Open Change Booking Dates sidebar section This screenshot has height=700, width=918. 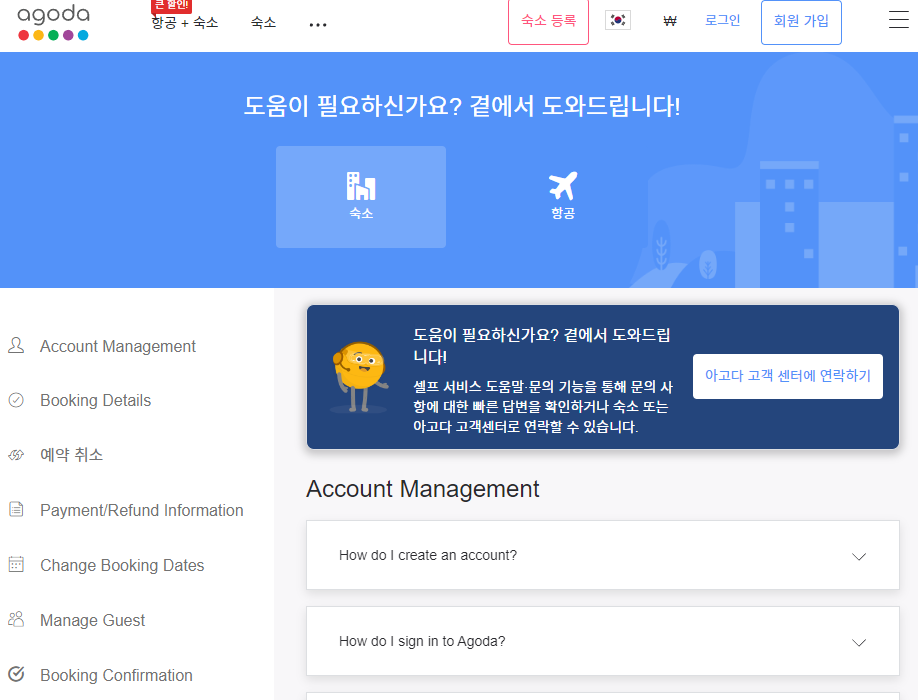pos(122,565)
